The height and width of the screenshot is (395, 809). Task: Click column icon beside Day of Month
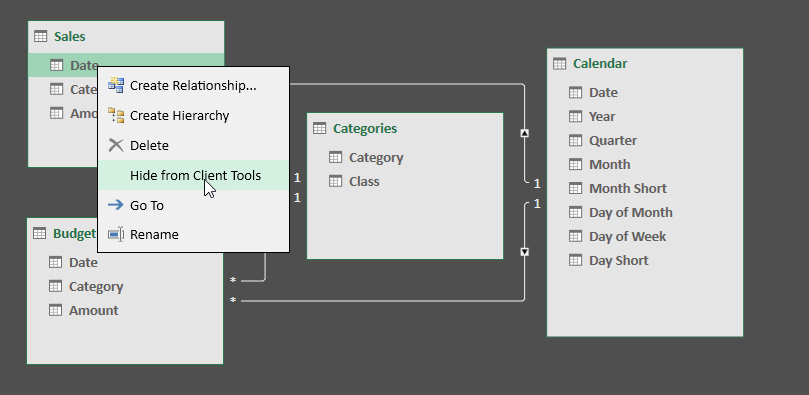[575, 212]
